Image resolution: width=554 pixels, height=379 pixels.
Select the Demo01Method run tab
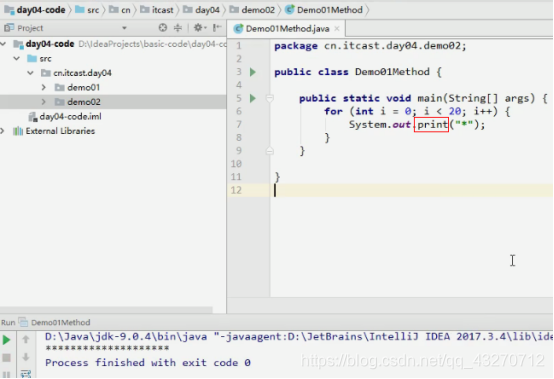(x=60, y=322)
